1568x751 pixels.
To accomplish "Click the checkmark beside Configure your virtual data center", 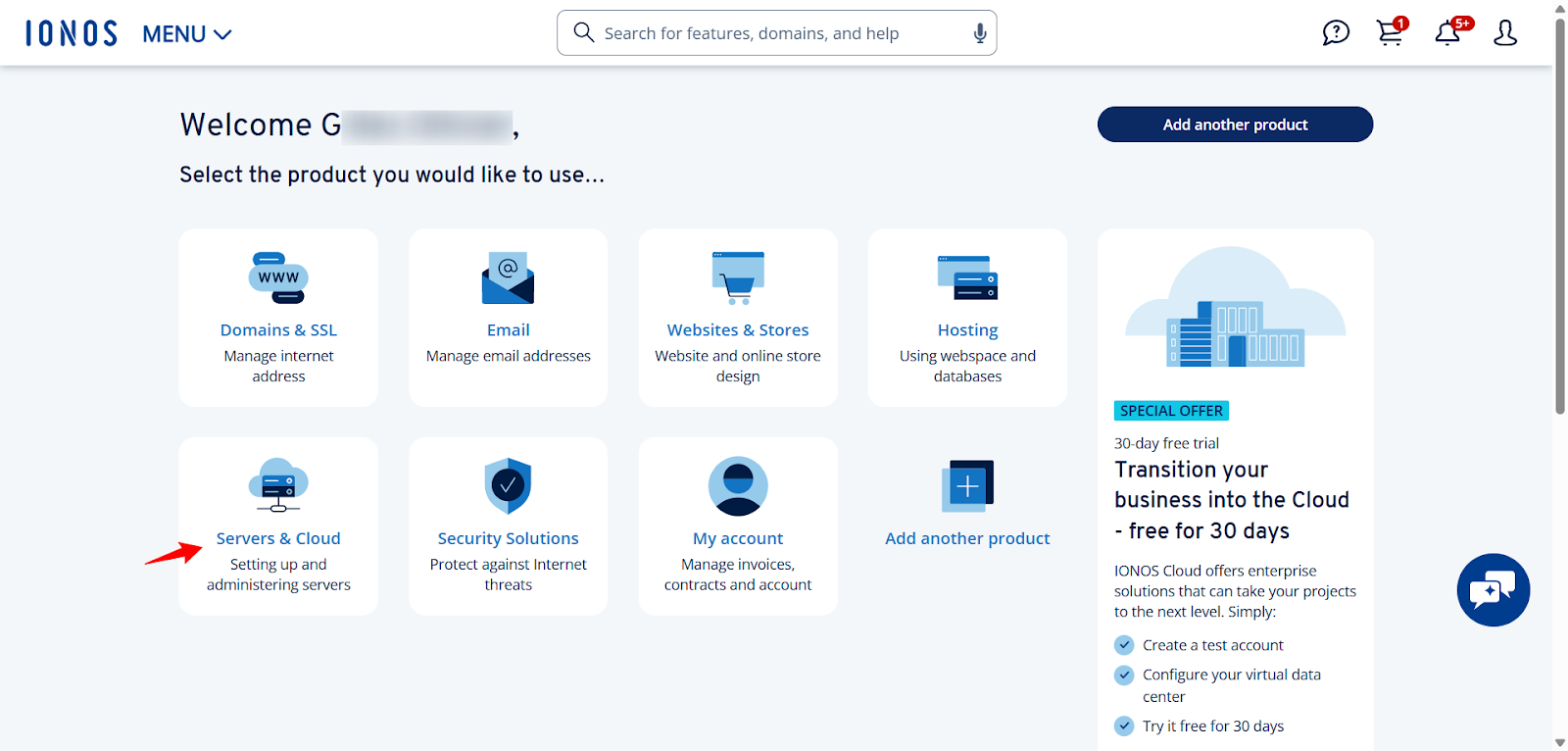I will pyautogui.click(x=1124, y=676).
